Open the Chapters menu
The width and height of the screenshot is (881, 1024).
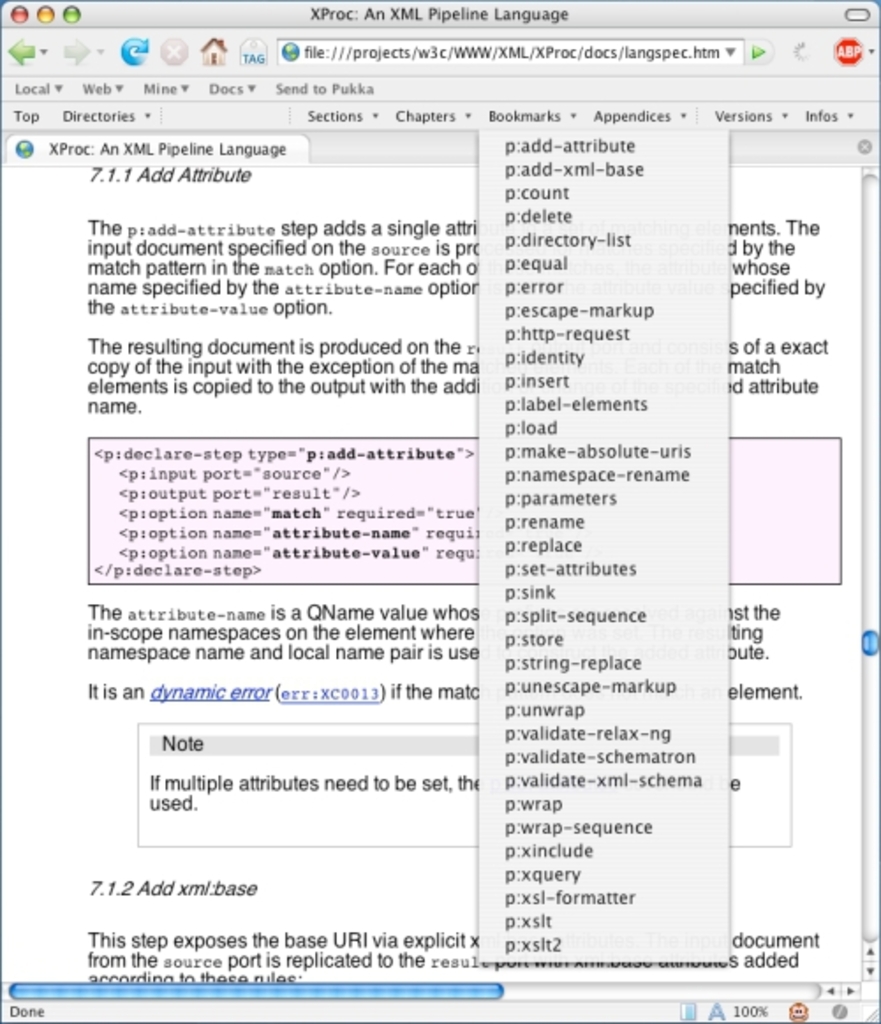point(433,116)
